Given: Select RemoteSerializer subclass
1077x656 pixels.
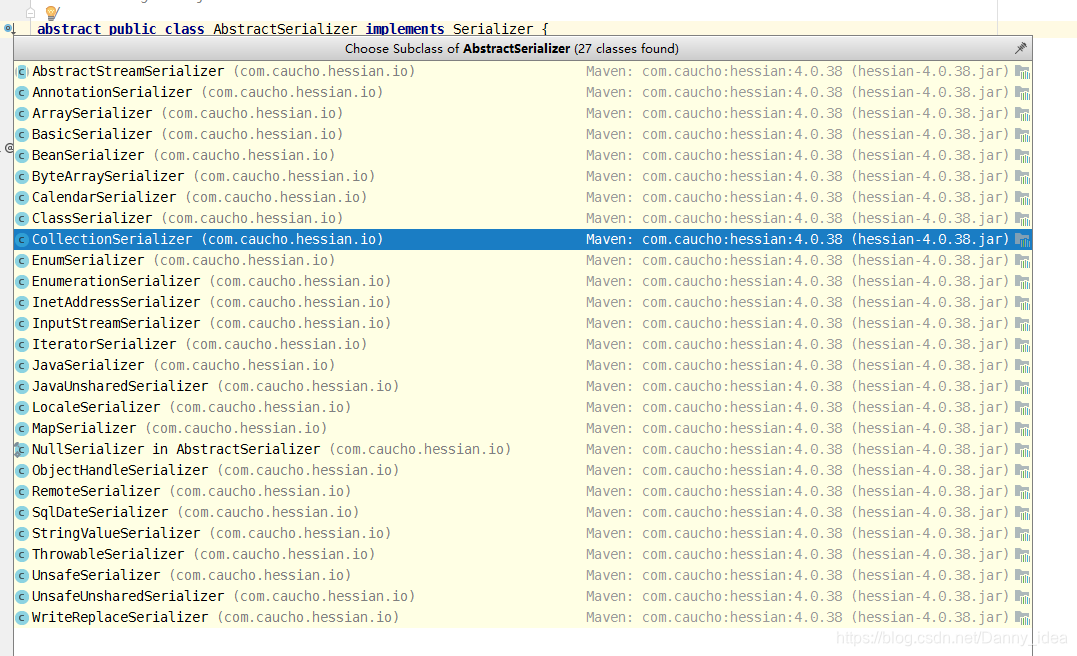Looking at the screenshot, I should pos(523,491).
